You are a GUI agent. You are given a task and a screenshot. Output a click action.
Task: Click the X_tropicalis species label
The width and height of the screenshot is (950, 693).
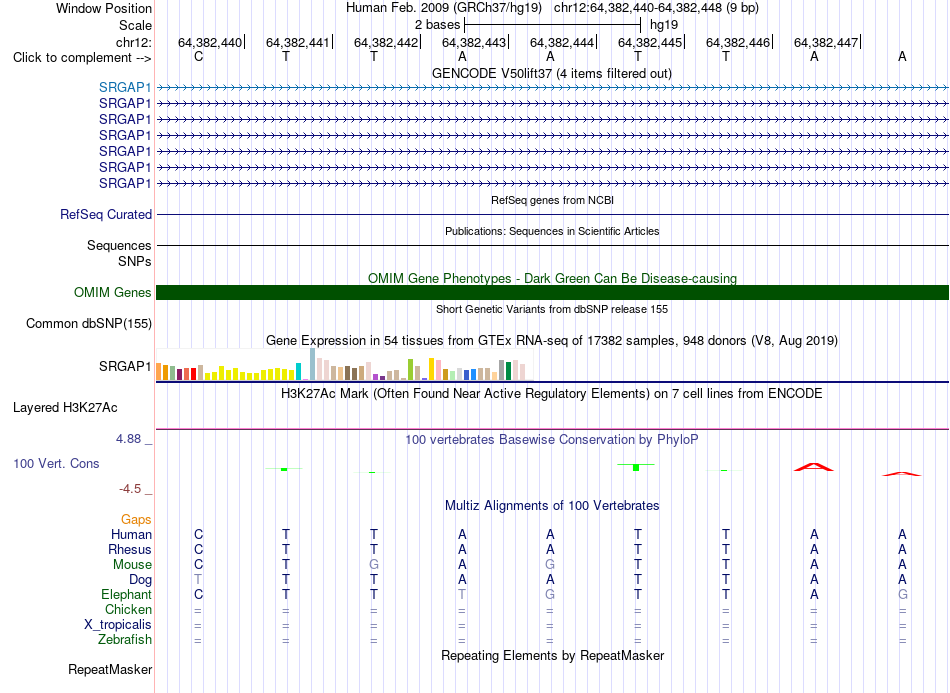[118, 625]
